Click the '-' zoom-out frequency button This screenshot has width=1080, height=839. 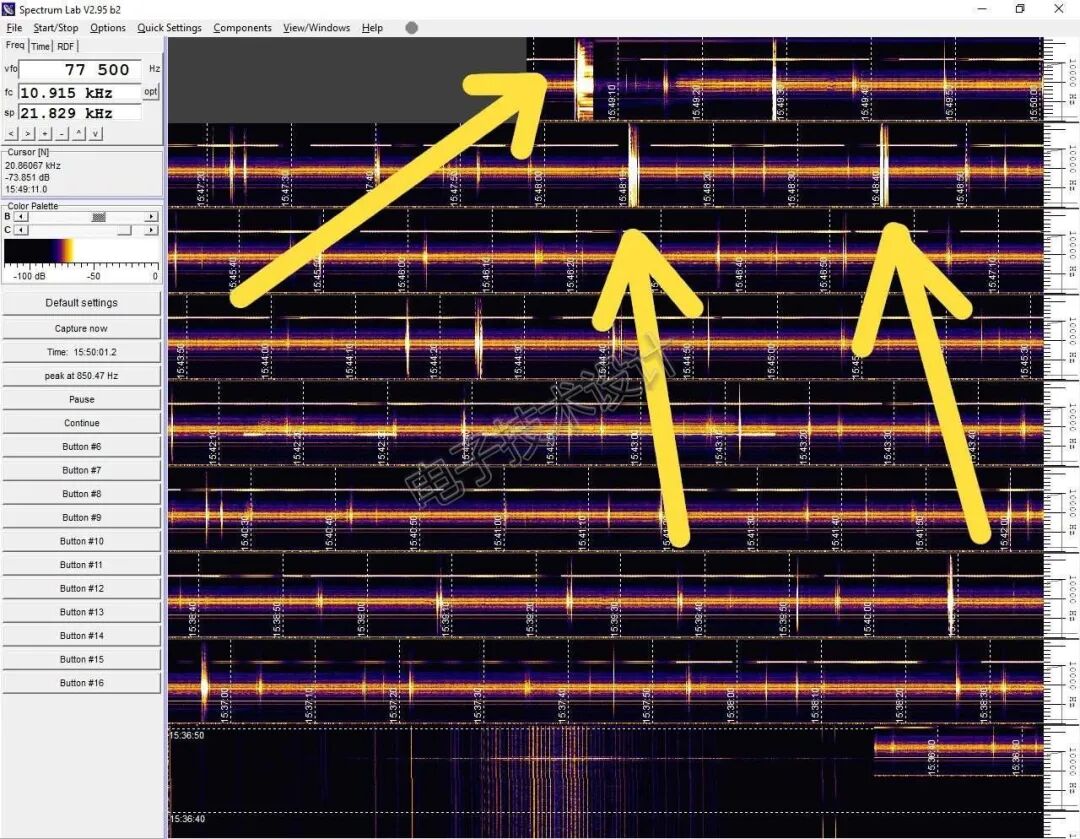[62, 134]
